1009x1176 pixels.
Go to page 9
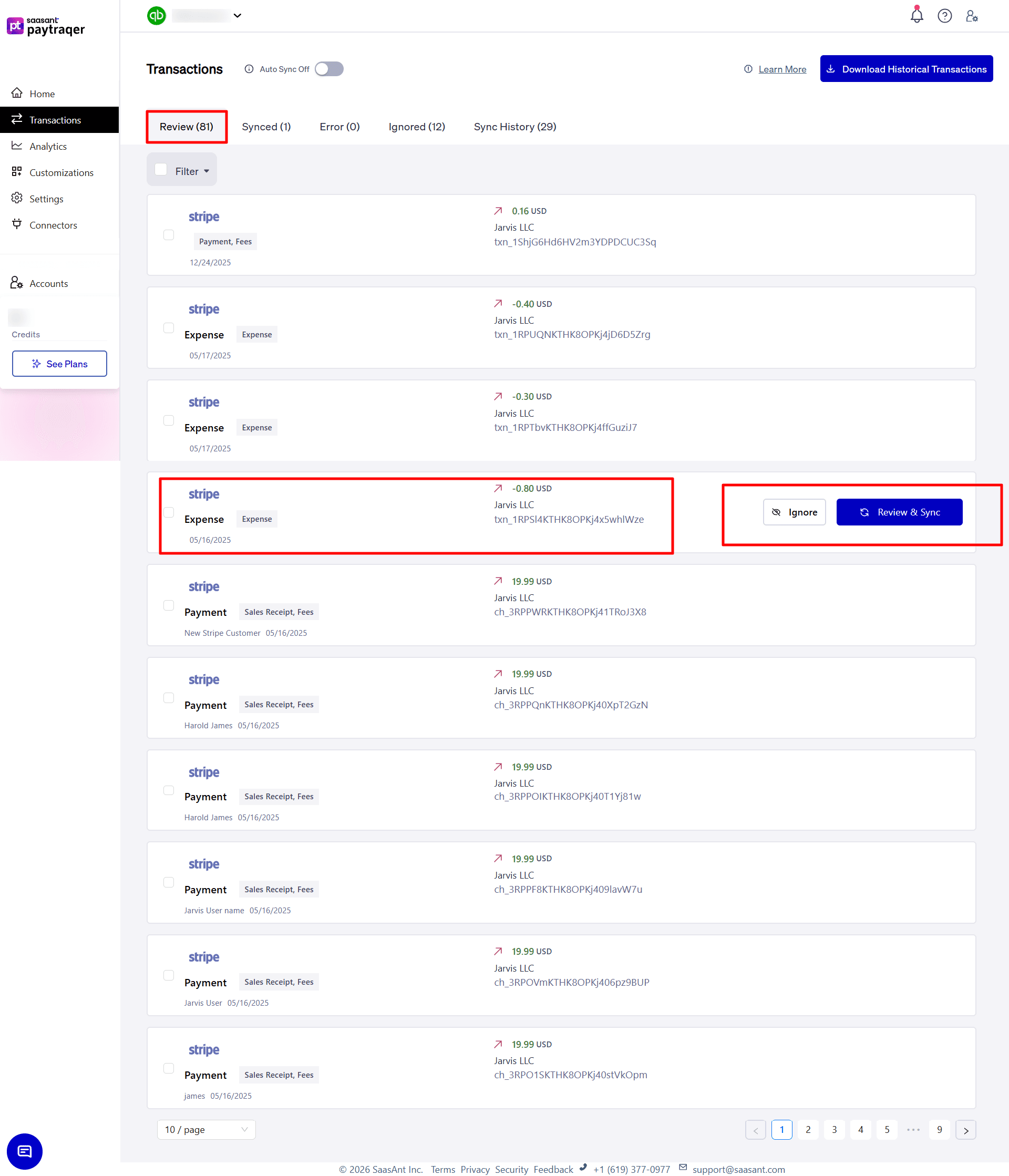click(939, 1130)
